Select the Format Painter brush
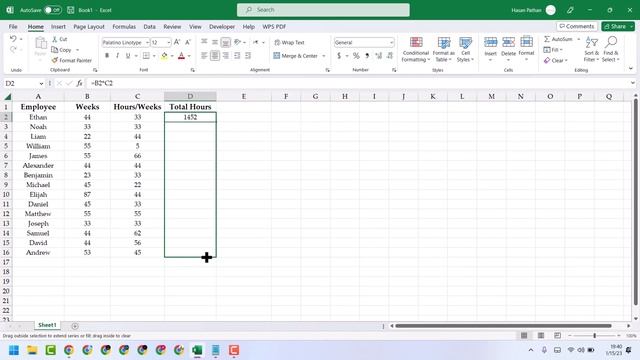This screenshot has width=640, height=360. pos(55,60)
